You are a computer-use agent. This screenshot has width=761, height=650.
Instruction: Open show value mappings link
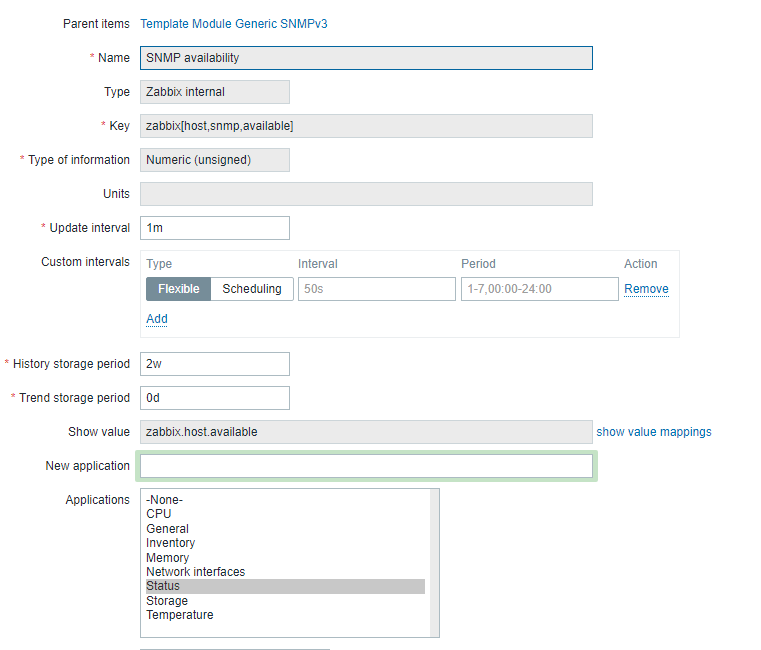[654, 432]
